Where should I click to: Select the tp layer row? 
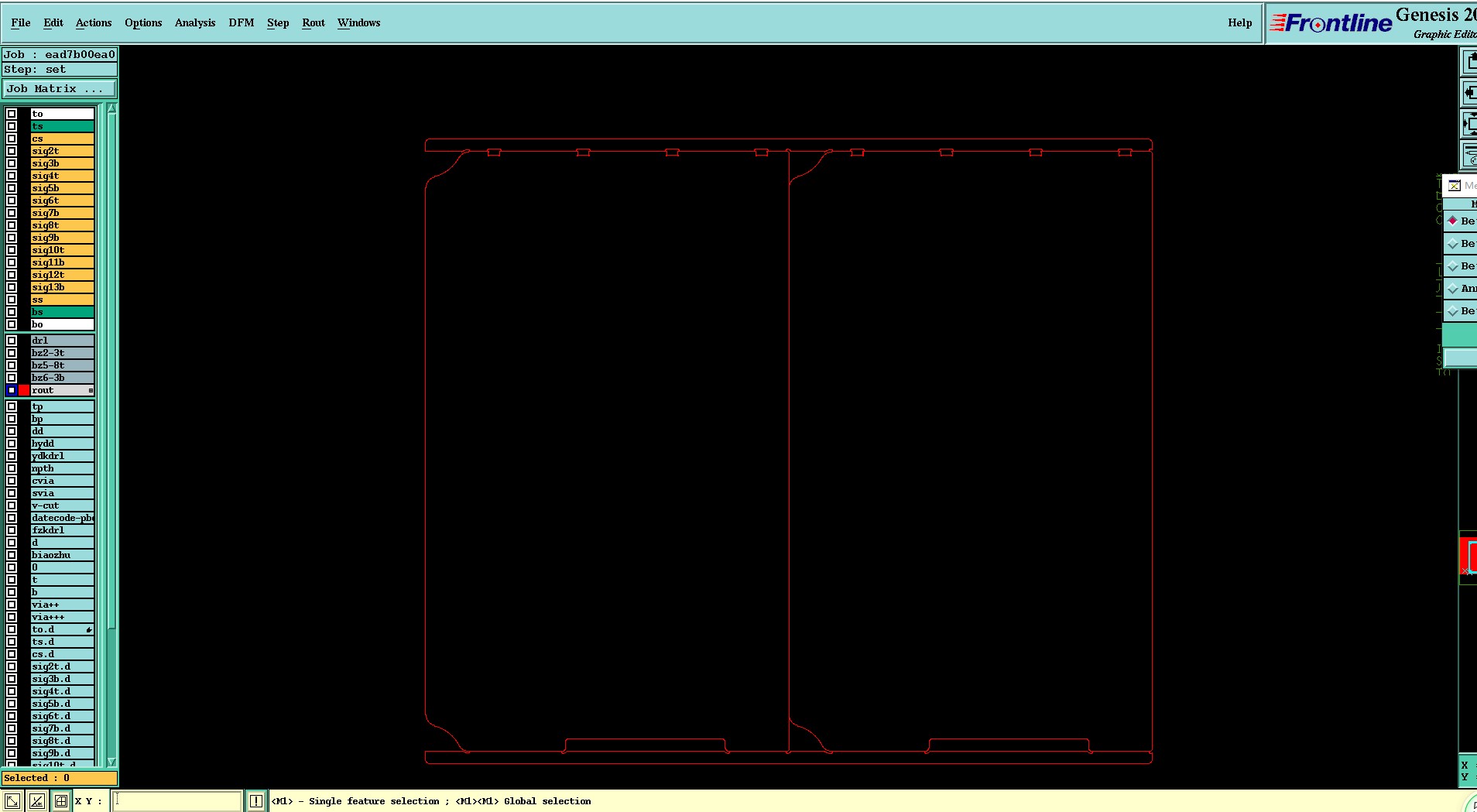(x=62, y=406)
